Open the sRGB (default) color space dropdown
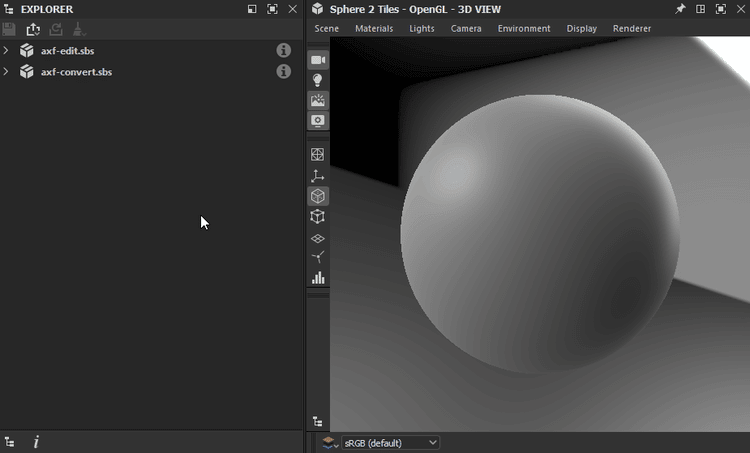 (390, 442)
